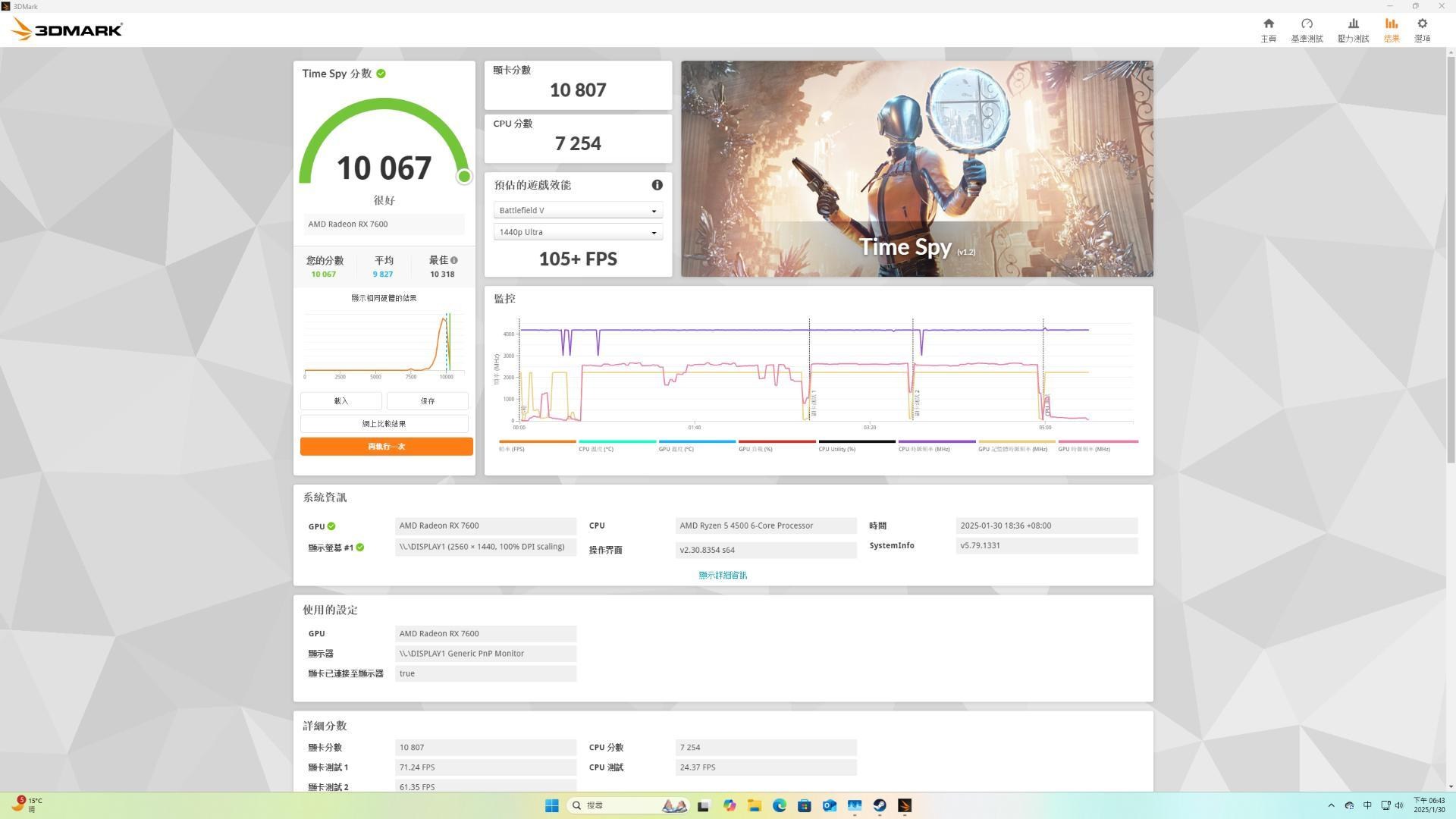This screenshot has height=819, width=1456.
Task: Open the Battlefield V game dropdown
Action: tap(578, 210)
